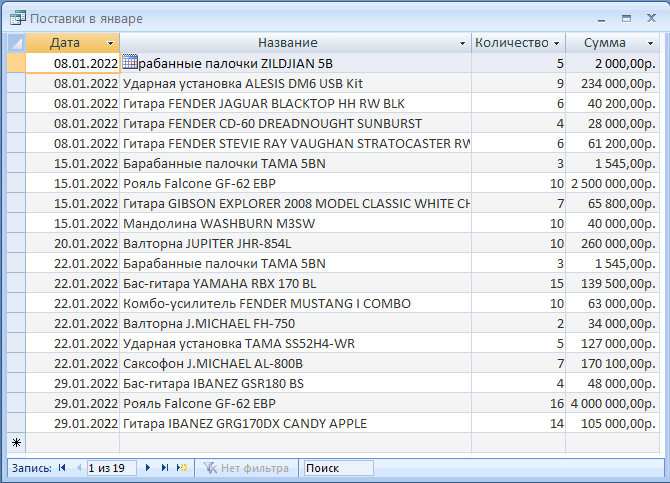Maximize the 'Поставки в январе' window
The height and width of the screenshot is (483, 670).
626,18
